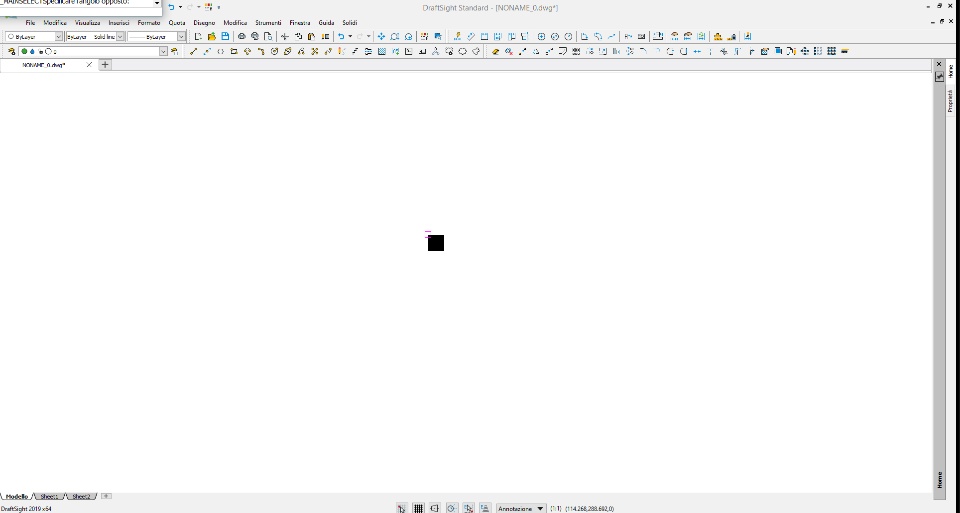
Task: Open the Quota menu
Action: [177, 23]
